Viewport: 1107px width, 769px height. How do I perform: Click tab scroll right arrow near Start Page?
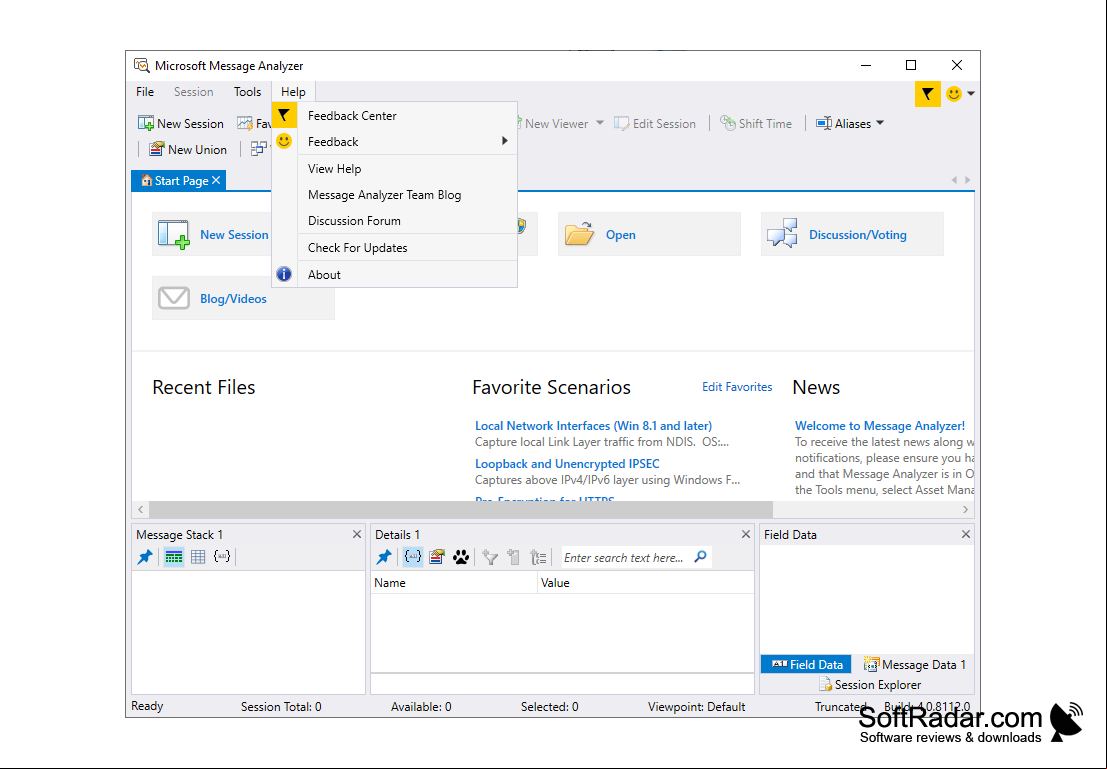(967, 180)
